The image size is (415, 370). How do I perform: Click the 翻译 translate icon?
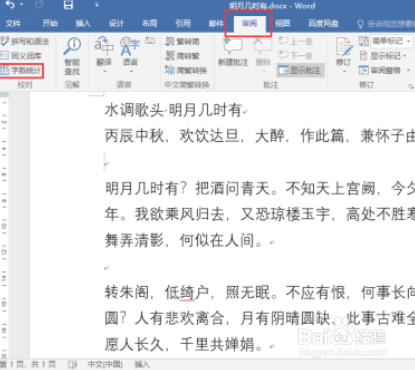pyautogui.click(x=104, y=47)
